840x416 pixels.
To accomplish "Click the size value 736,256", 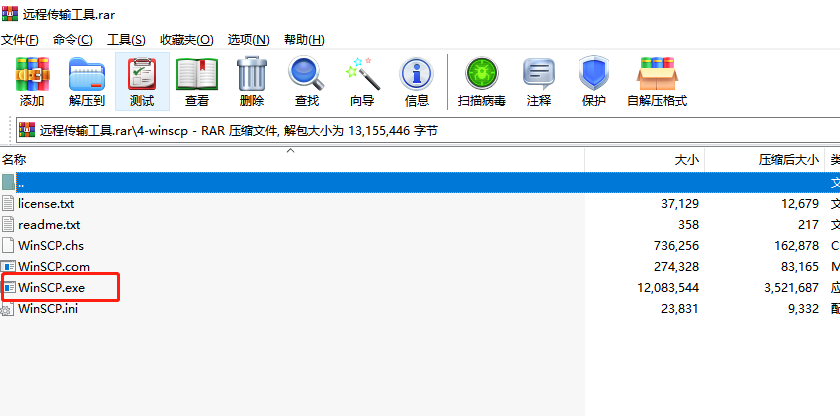I will tap(677, 245).
